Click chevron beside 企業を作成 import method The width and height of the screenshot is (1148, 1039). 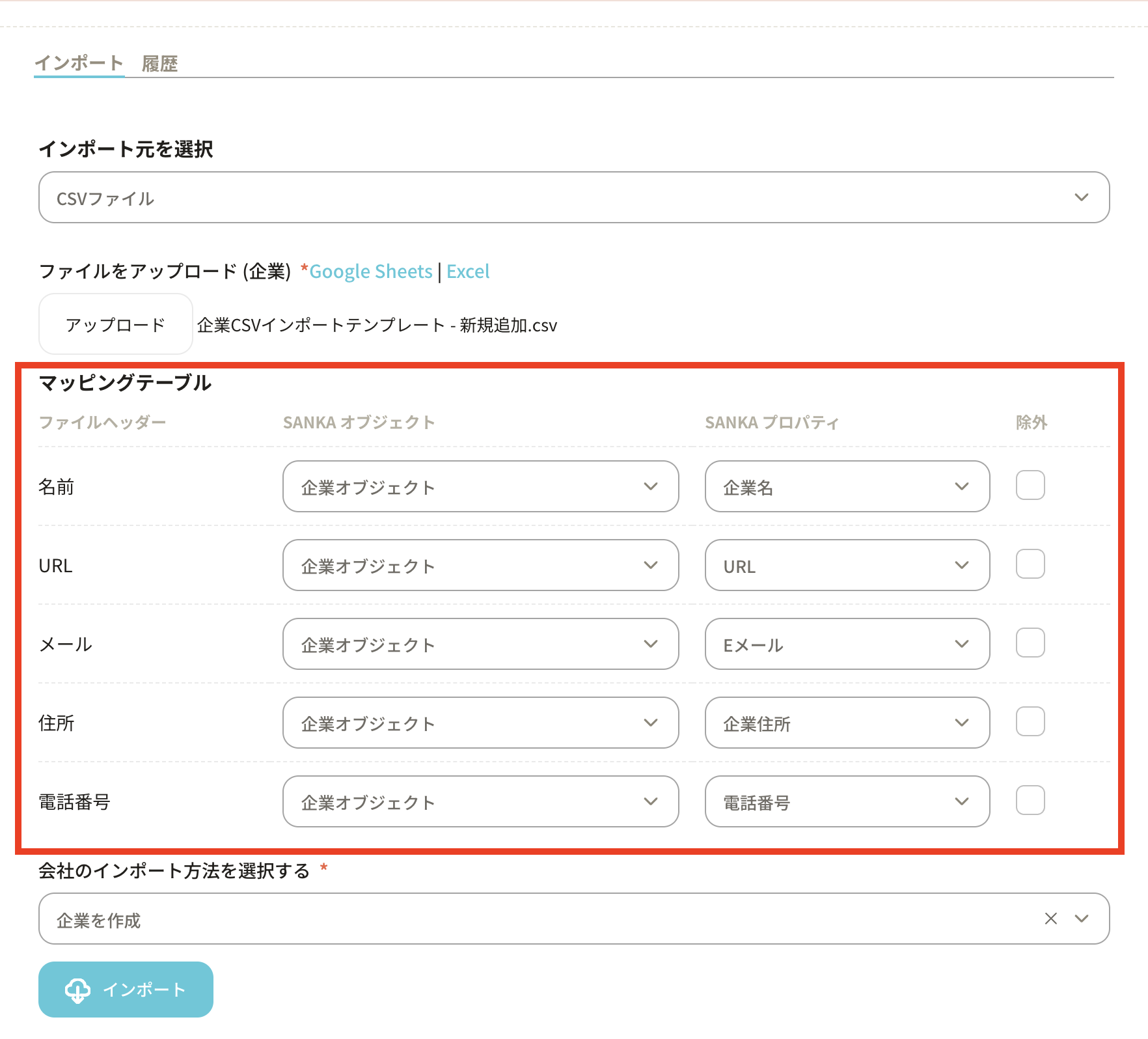point(1081,919)
